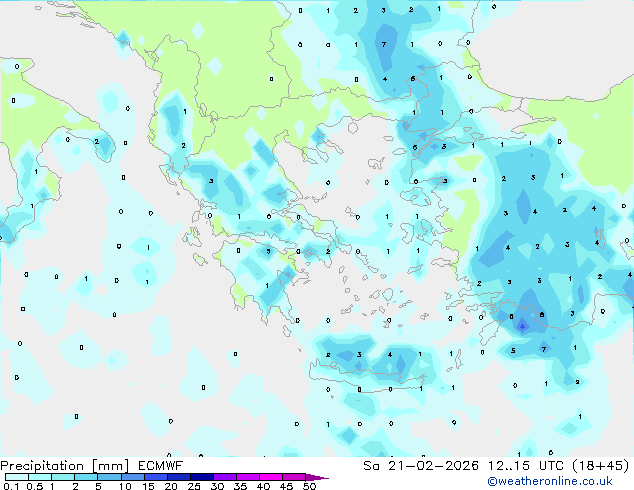
Task: Click the '(18+45)' forecast offset text
Action: 601,466
